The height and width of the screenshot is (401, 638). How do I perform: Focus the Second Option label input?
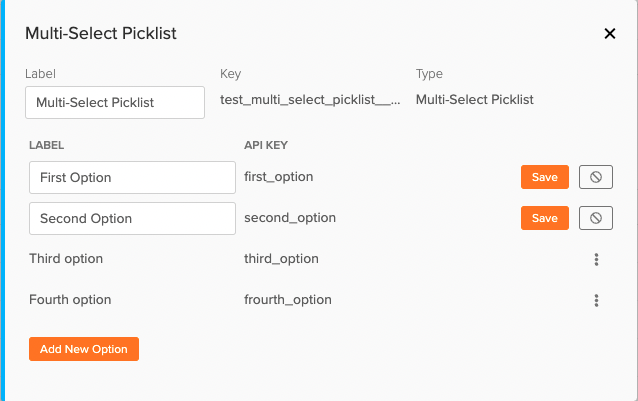[x=132, y=218]
